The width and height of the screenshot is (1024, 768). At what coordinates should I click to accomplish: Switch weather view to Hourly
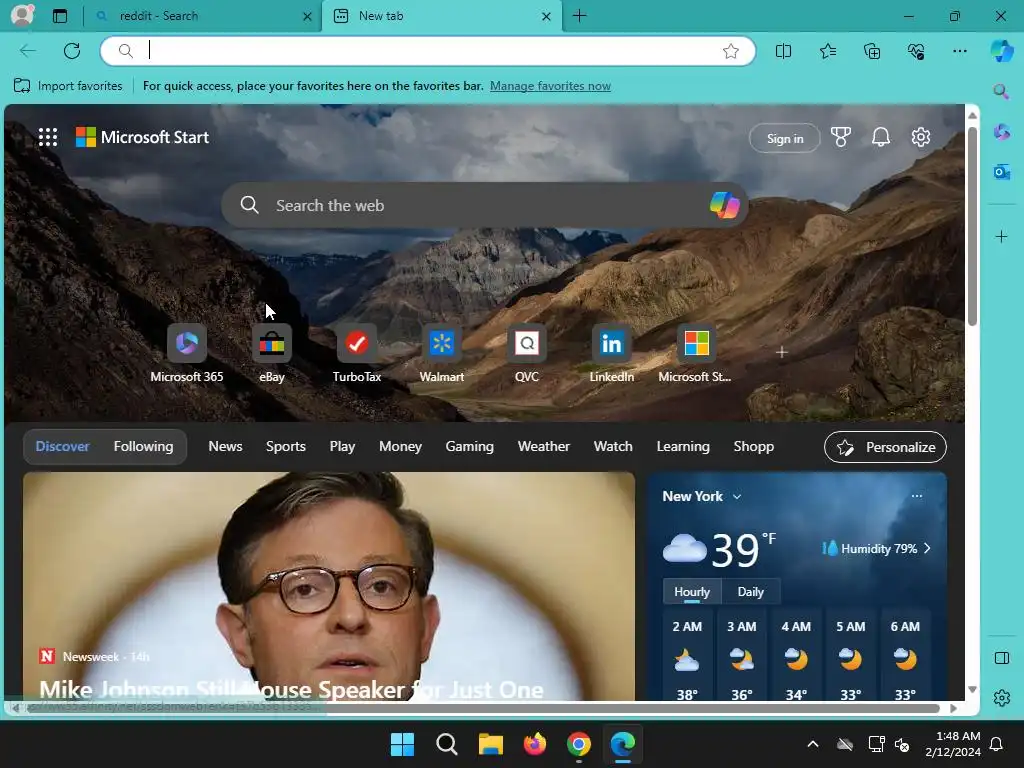tap(692, 592)
